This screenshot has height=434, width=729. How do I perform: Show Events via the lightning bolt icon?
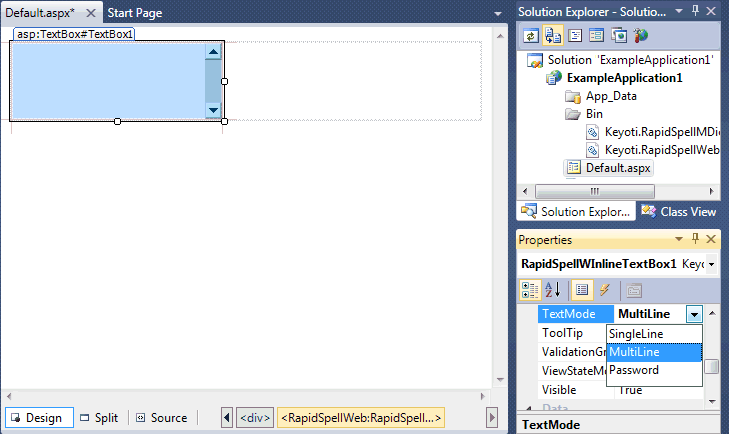(x=604, y=290)
